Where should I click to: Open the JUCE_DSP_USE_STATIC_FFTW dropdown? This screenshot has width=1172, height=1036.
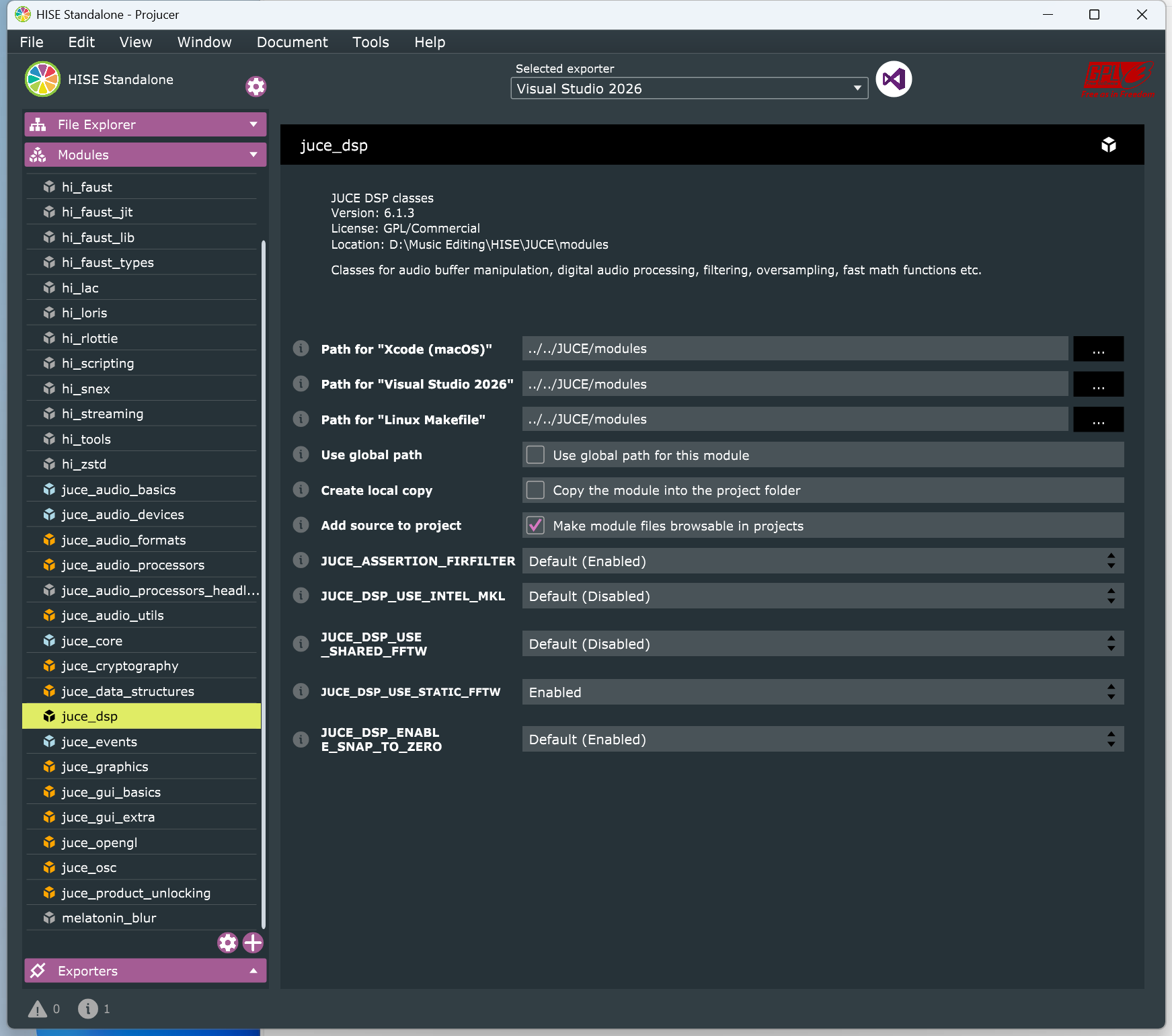coord(822,692)
